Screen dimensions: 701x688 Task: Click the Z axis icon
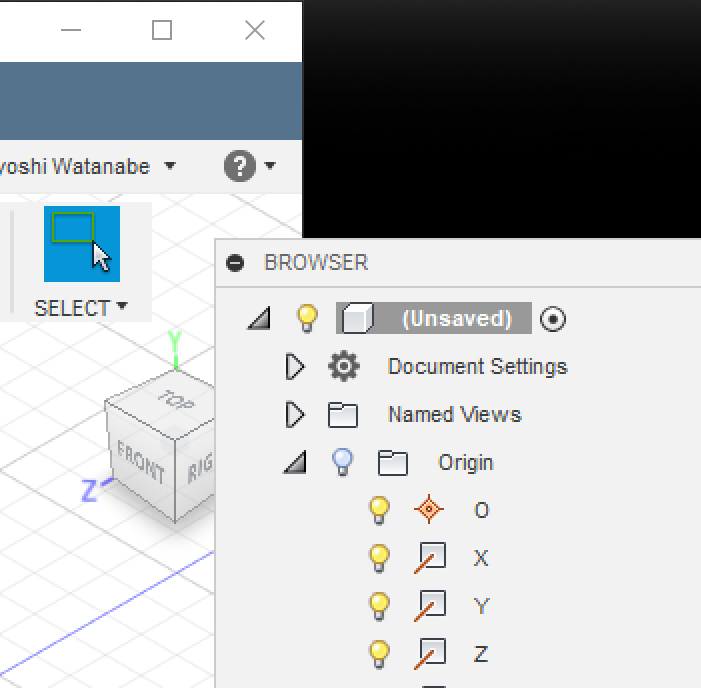point(430,654)
